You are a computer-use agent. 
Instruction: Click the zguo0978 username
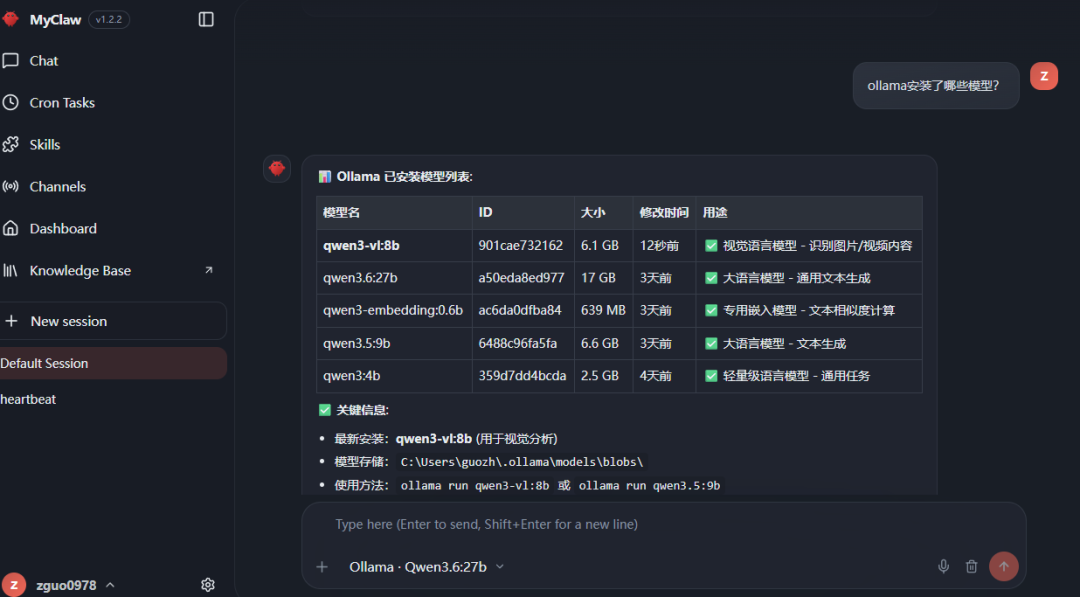tap(66, 585)
